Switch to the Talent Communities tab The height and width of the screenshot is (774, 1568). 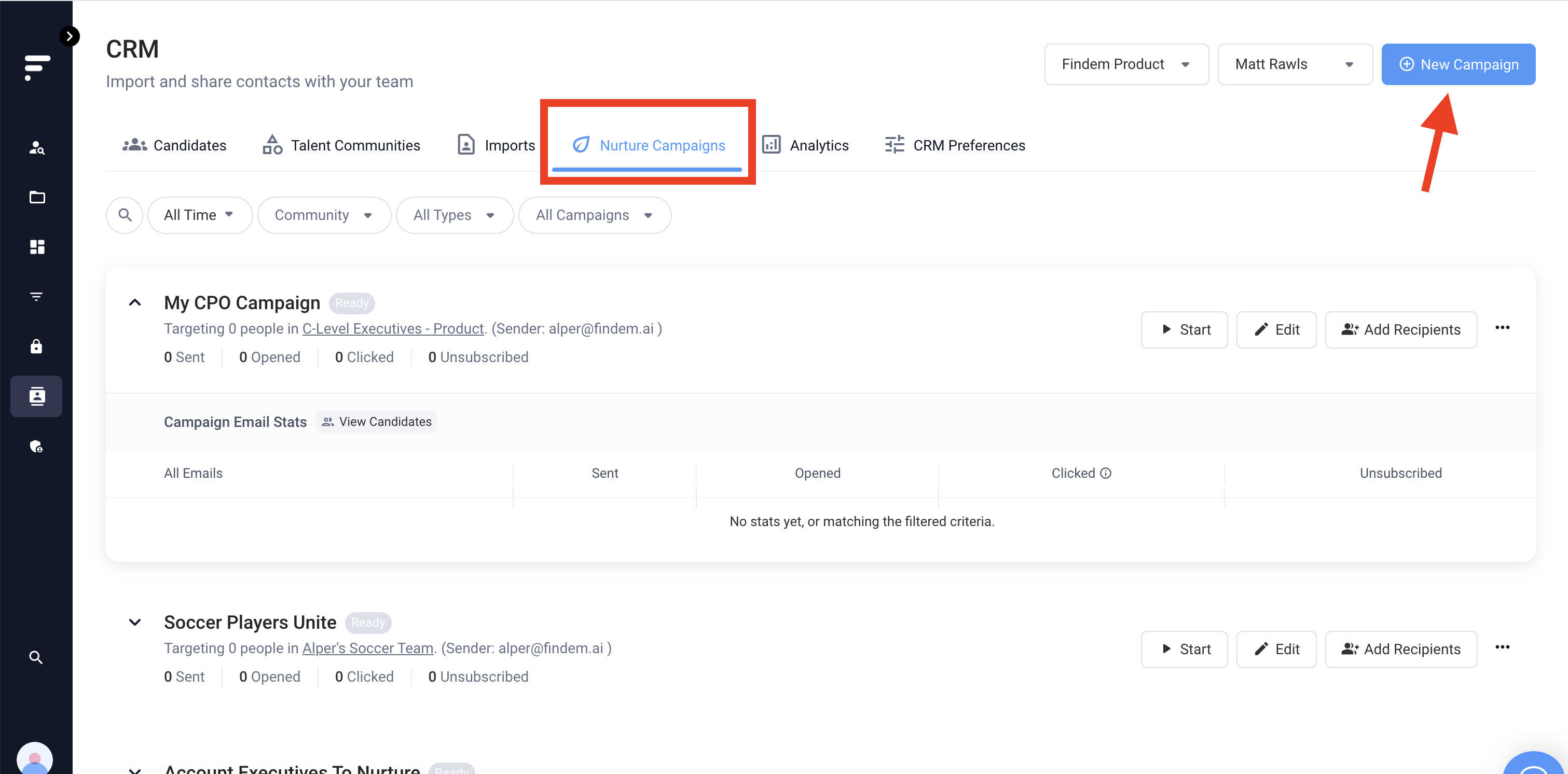(x=341, y=145)
